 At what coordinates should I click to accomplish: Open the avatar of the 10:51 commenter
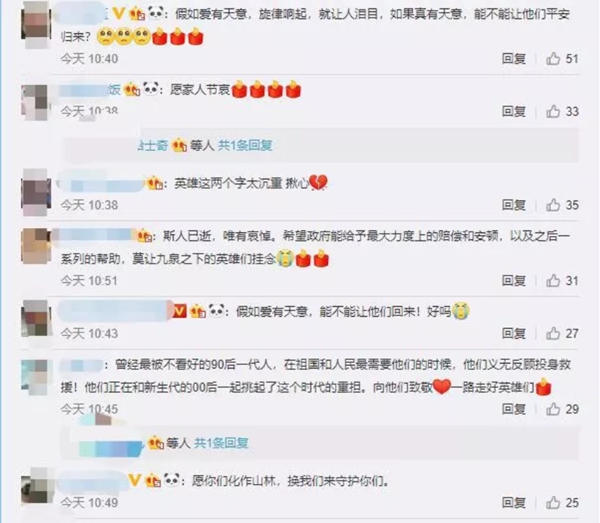[x=36, y=246]
